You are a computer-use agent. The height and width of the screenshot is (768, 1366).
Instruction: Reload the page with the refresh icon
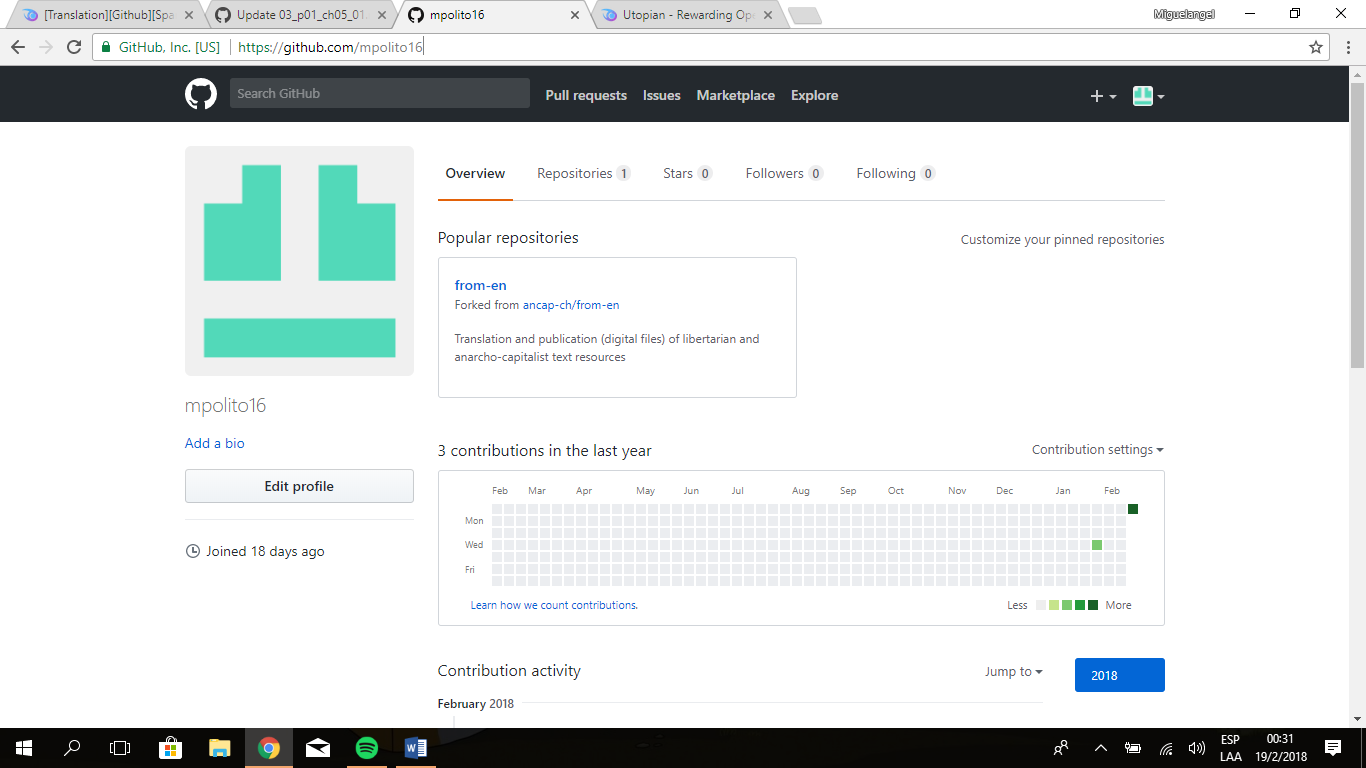(74, 47)
